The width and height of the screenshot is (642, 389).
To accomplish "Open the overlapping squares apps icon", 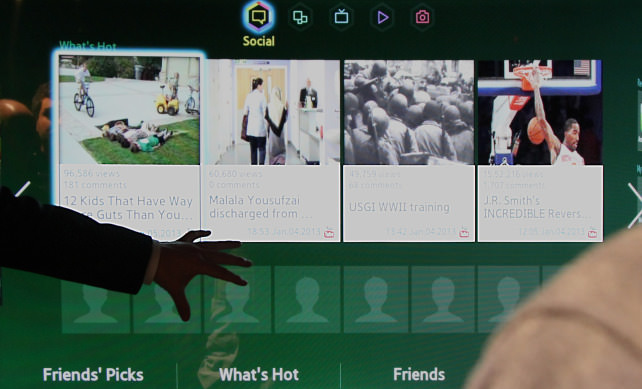I will tap(300, 17).
